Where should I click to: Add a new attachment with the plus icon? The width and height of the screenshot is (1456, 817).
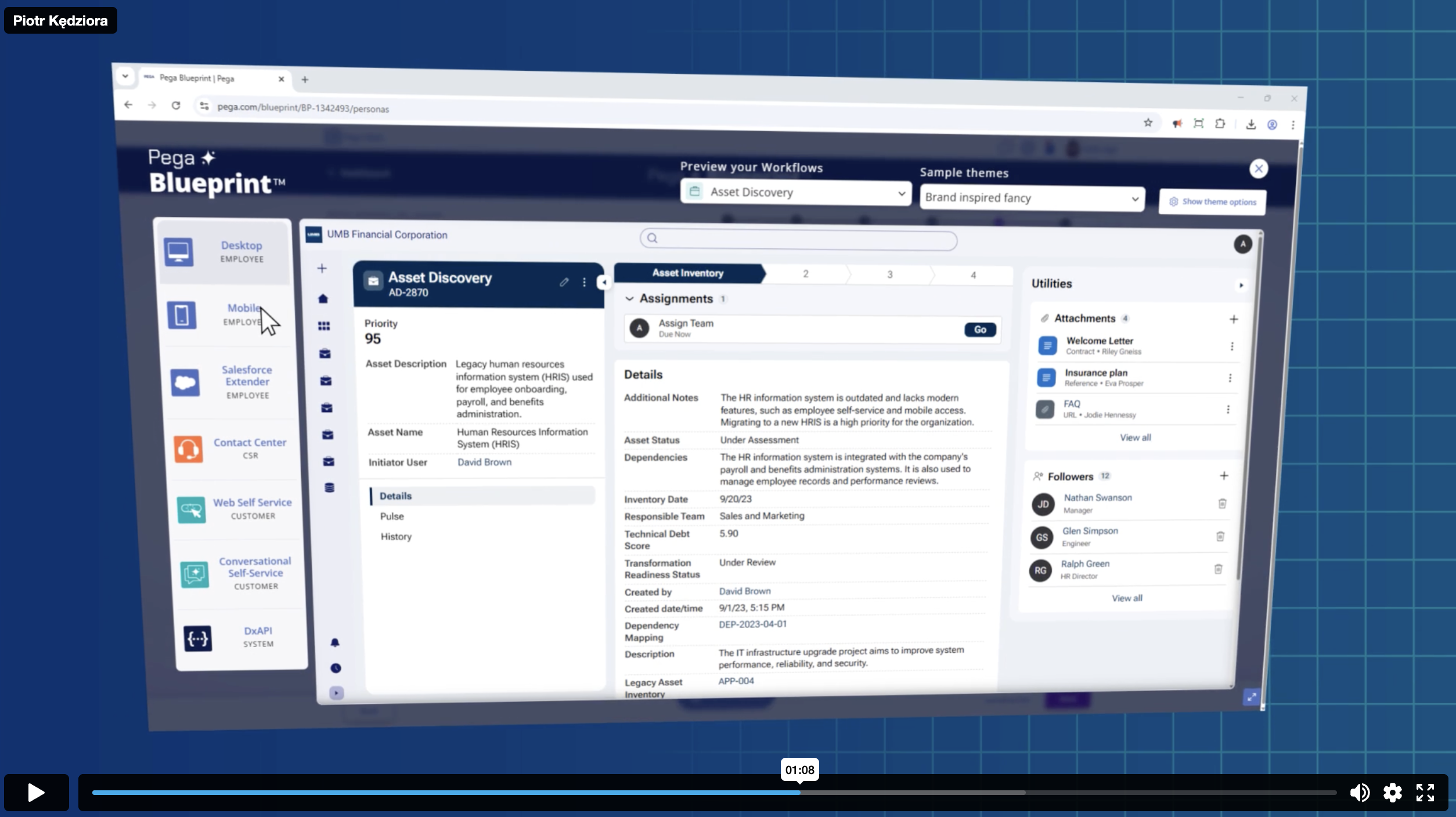coord(1234,319)
